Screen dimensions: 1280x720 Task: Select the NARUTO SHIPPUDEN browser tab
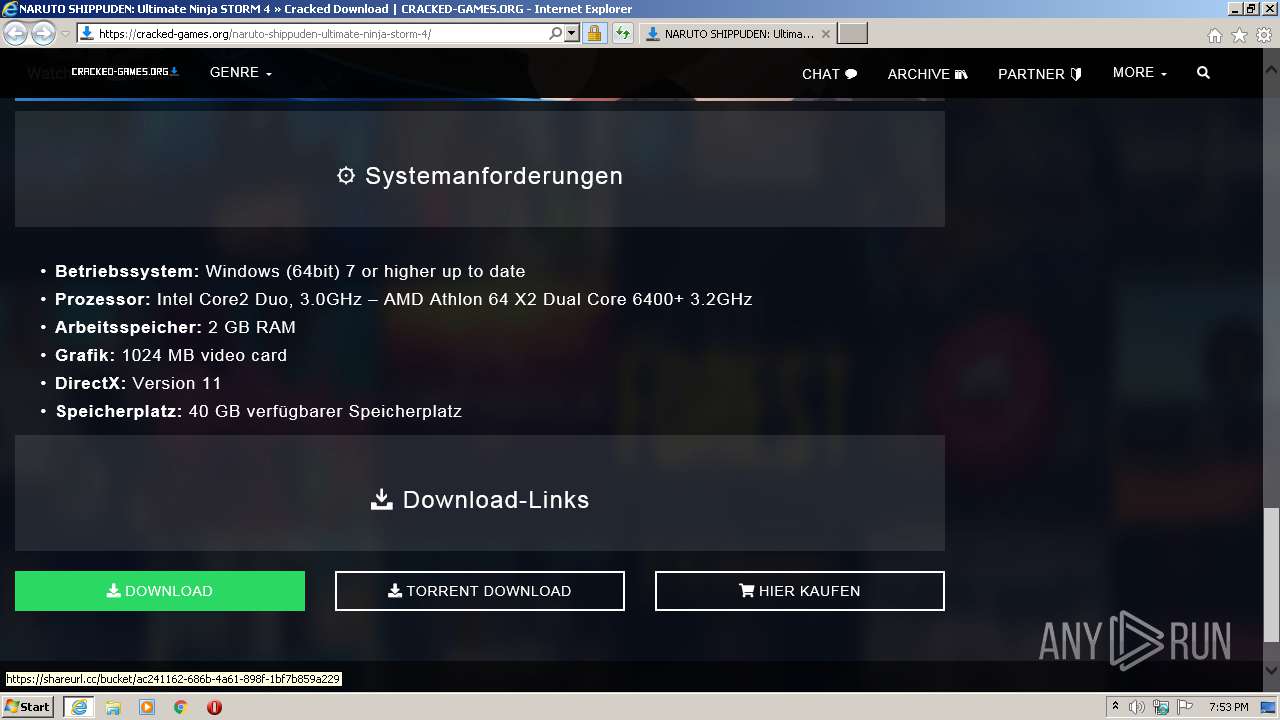736,34
